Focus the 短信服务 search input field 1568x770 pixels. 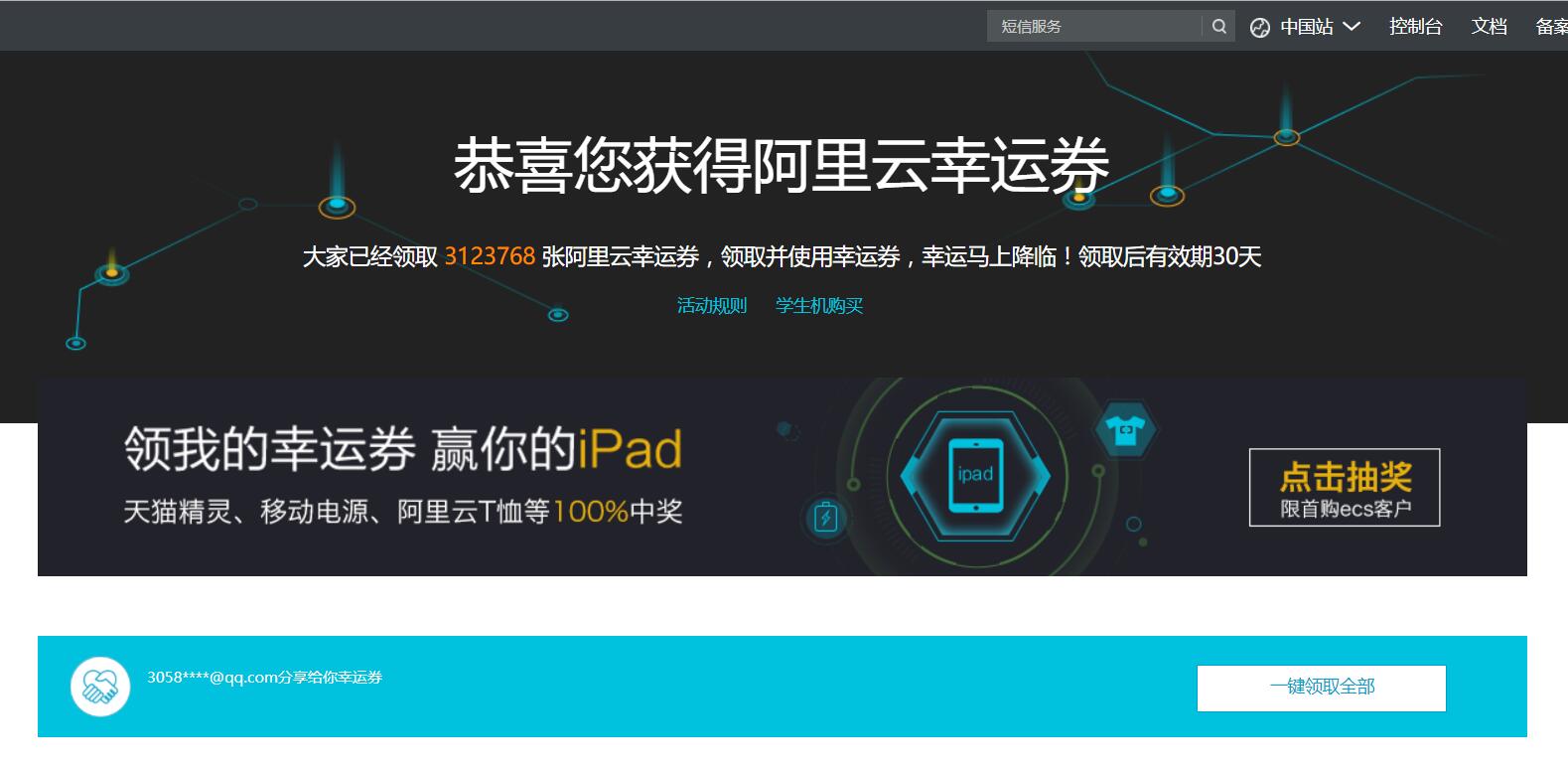coord(1093,27)
